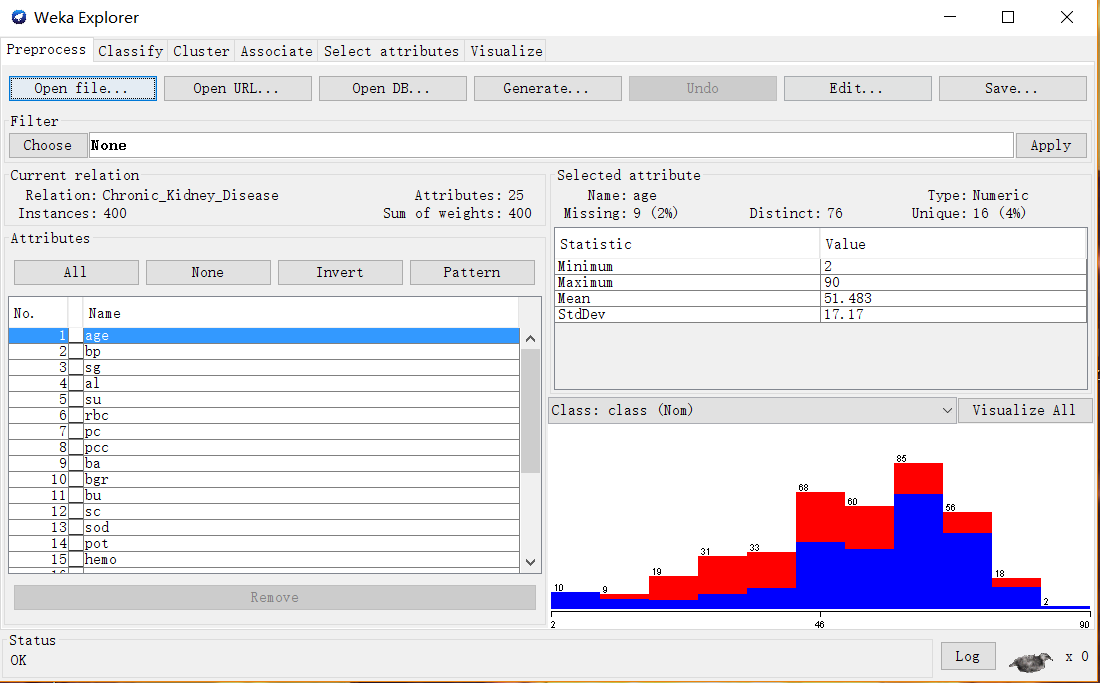Viewport: 1100px width, 683px height.
Task: Go to the Visualize tab
Action: [506, 51]
